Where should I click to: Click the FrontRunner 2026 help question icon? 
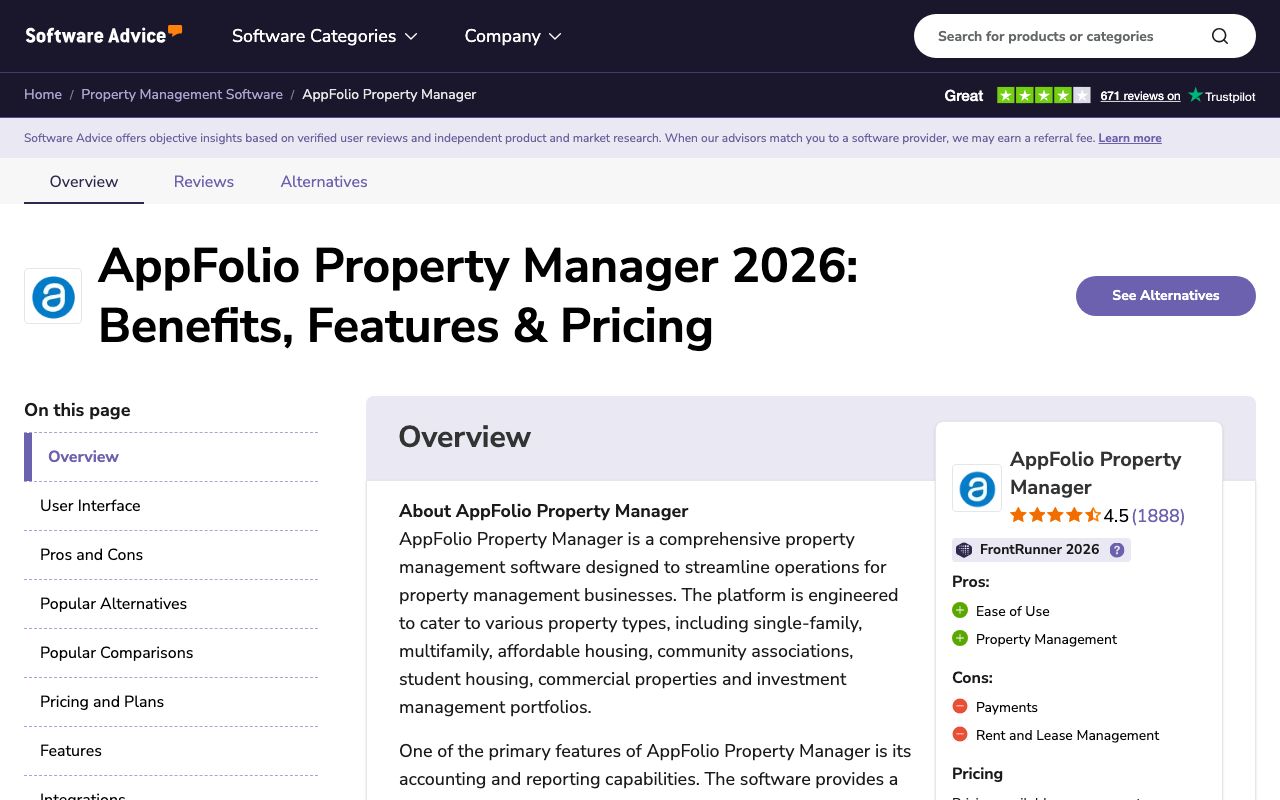pos(1117,550)
